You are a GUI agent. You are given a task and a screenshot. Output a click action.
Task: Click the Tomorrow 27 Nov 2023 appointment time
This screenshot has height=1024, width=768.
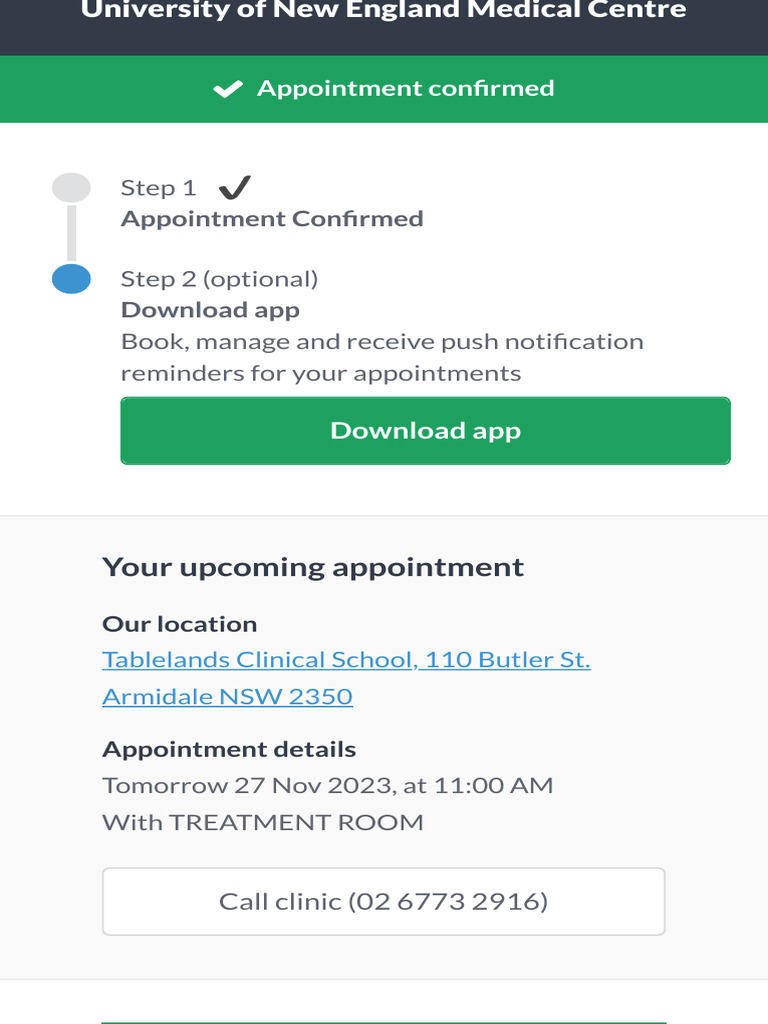[x=327, y=785]
